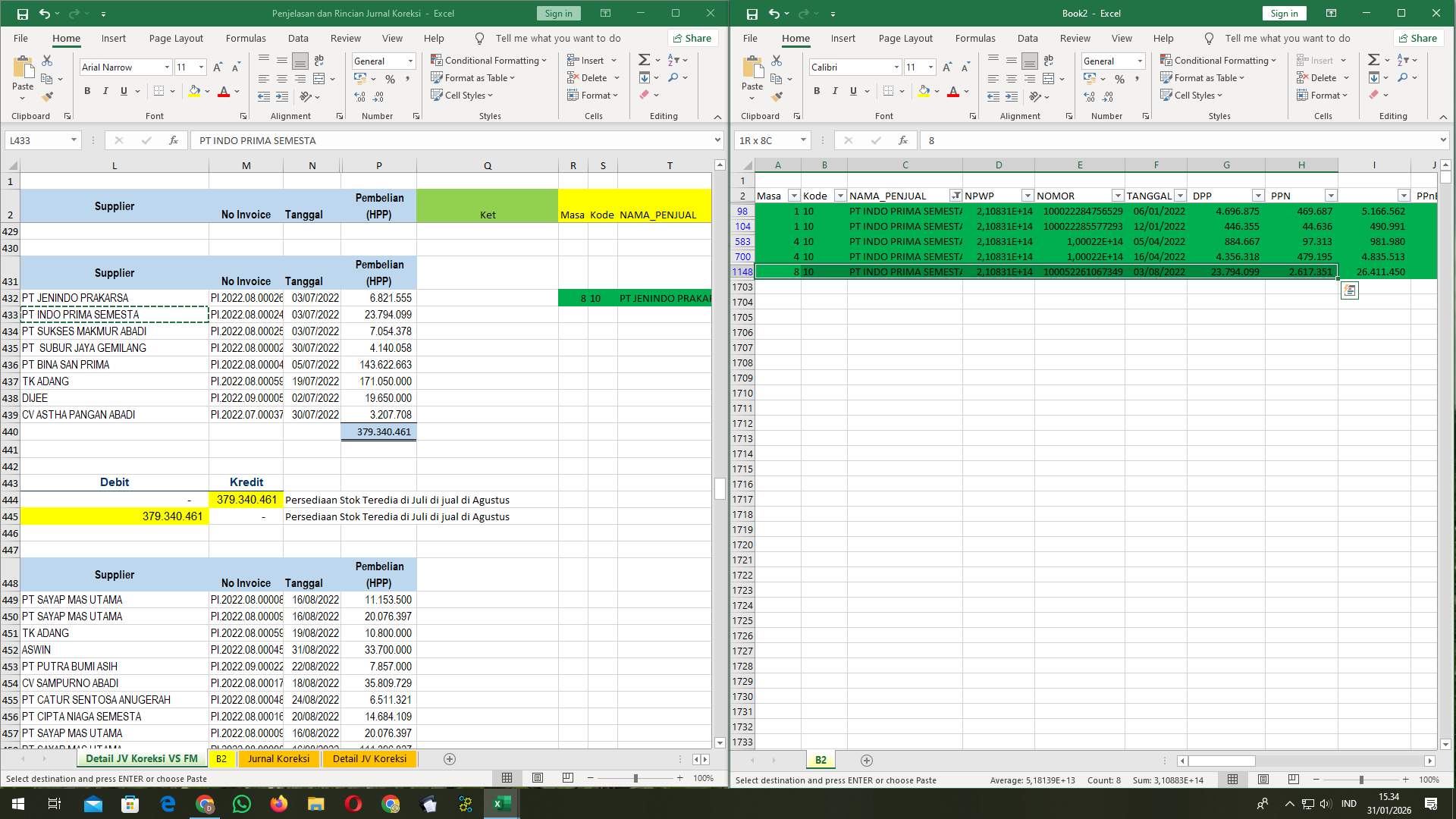
Task: Open the NAMA_PENJUAL column filter dropdown
Action: (x=955, y=195)
